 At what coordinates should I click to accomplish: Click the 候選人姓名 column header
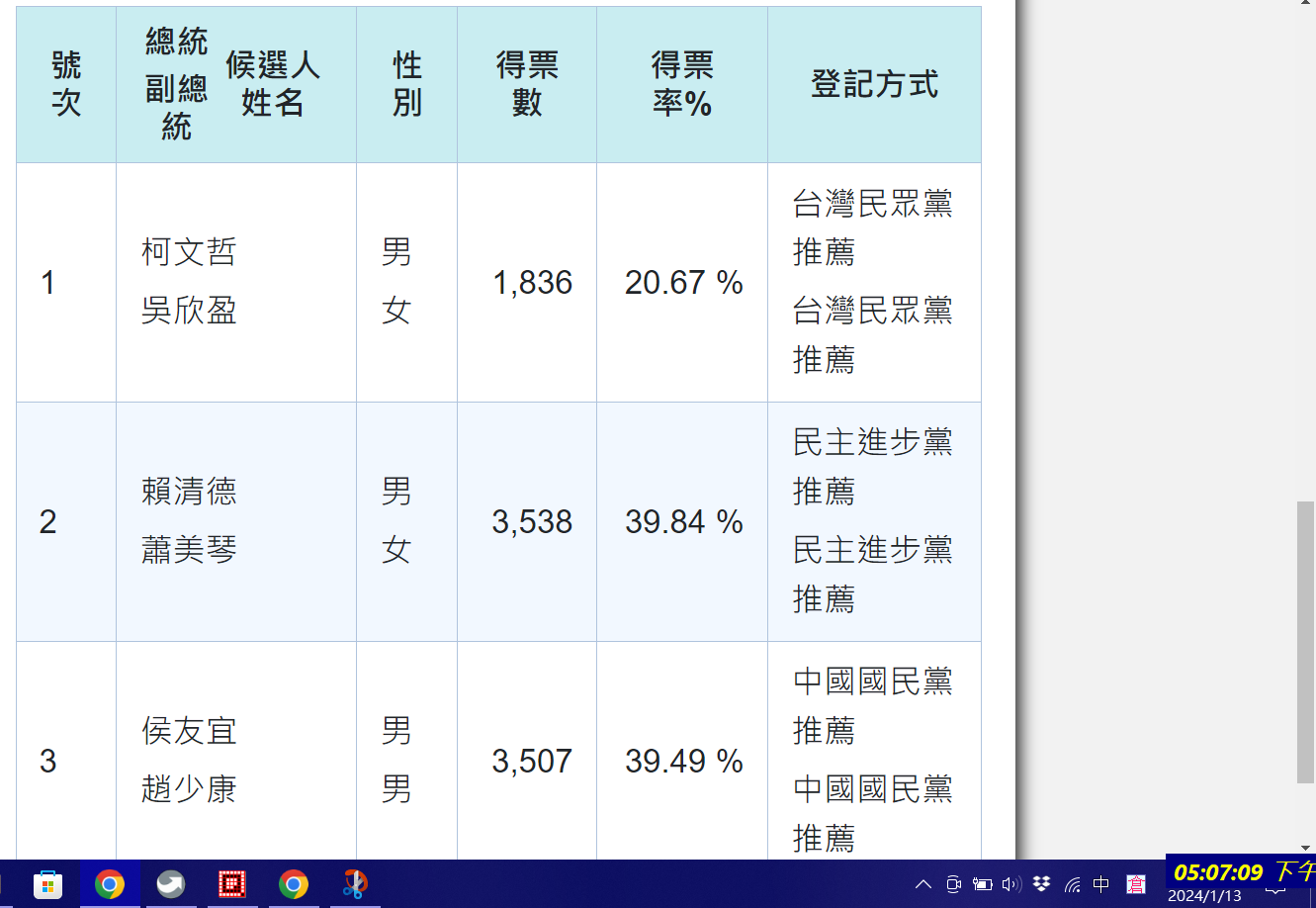tap(273, 84)
